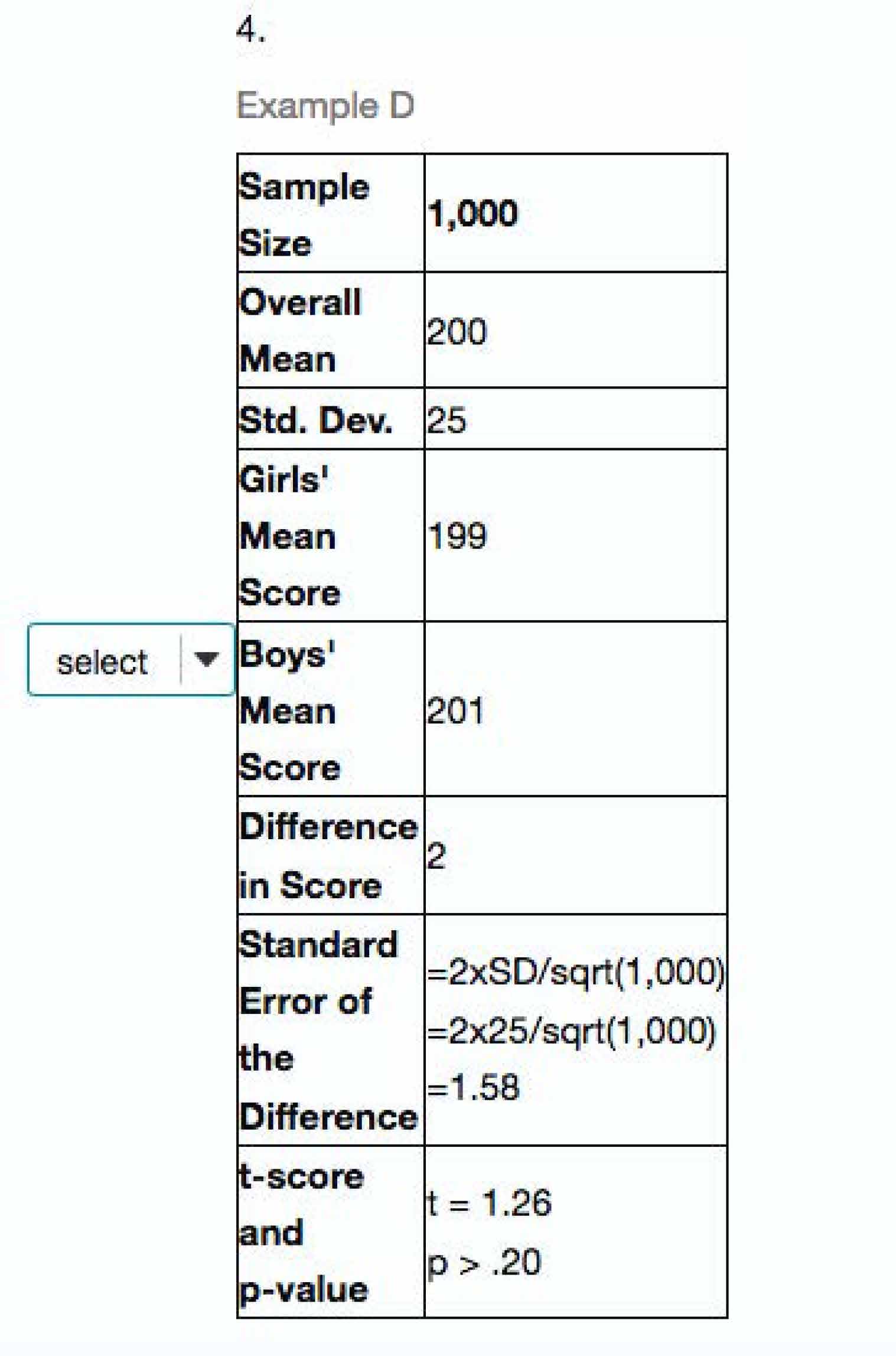Click the question number "4."

coord(250,30)
